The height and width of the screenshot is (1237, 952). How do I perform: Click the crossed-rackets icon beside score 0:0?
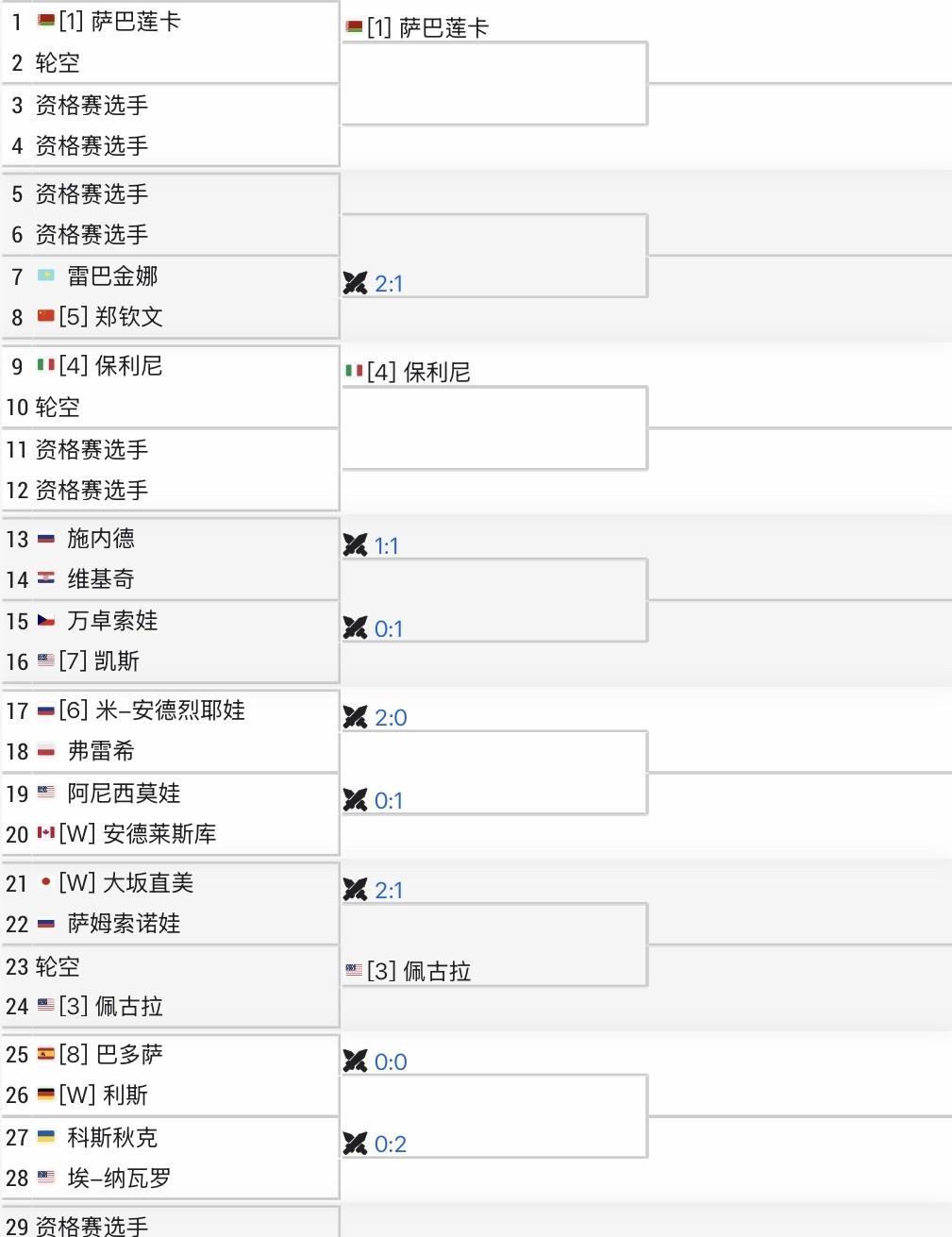click(x=355, y=1061)
